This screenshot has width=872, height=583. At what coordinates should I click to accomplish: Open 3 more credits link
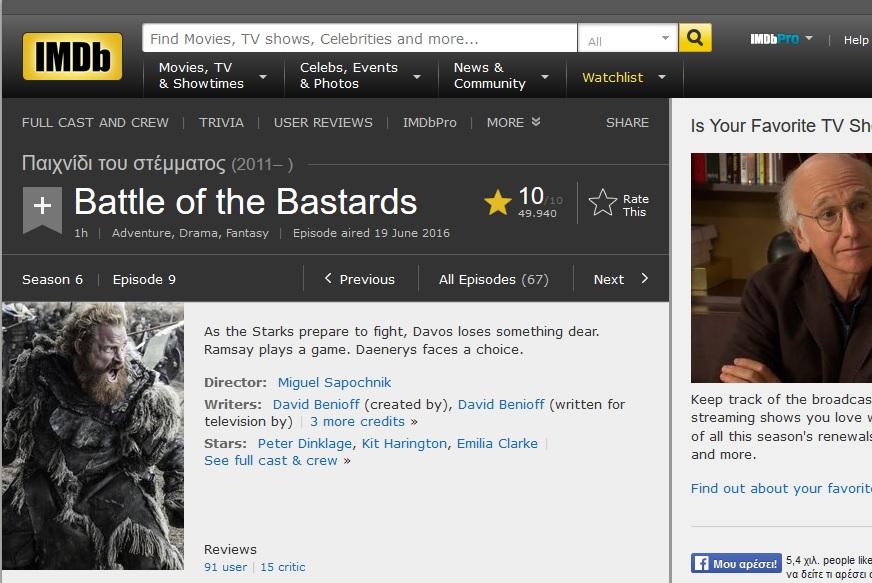357,422
